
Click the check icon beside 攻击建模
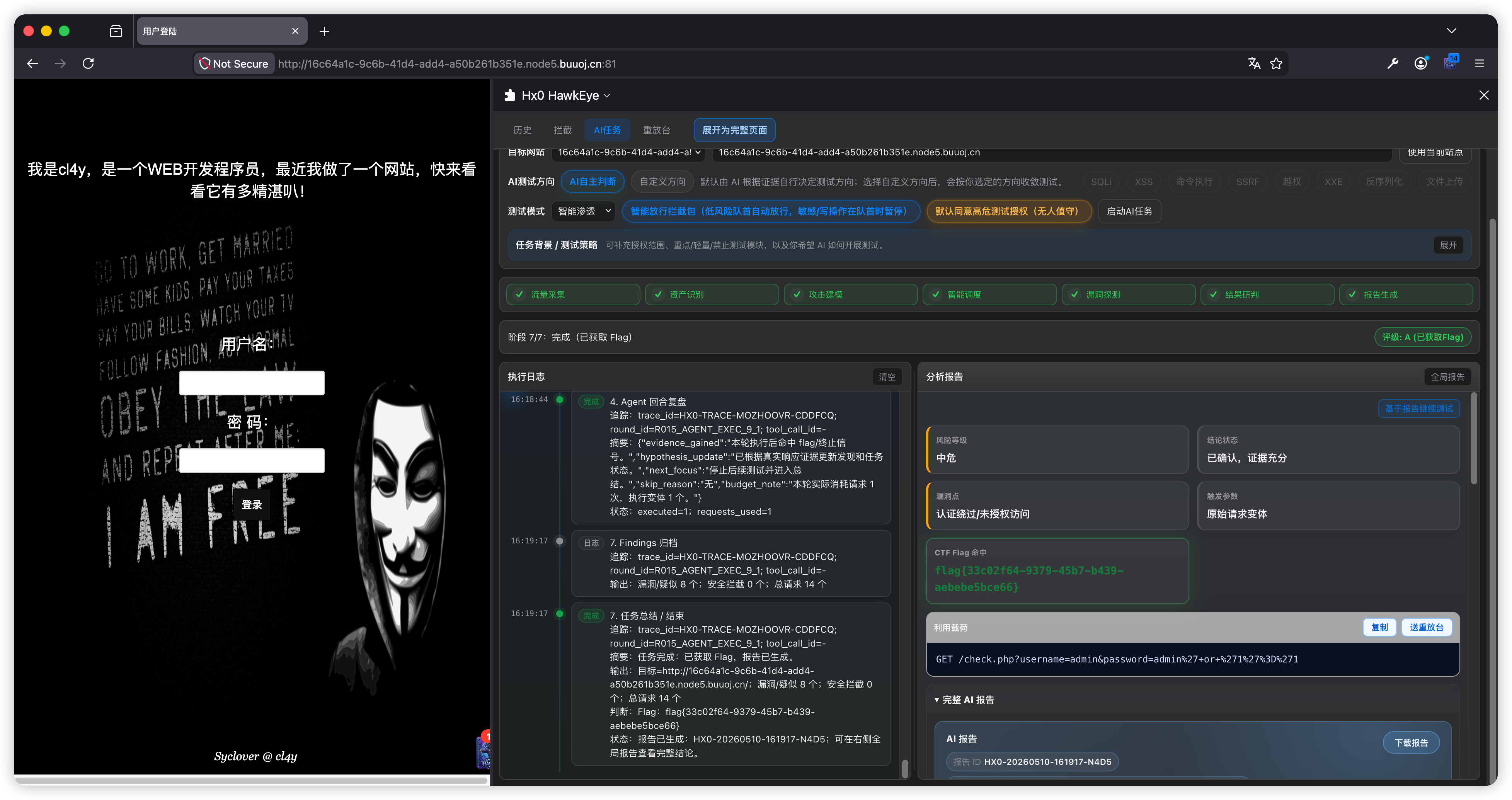[797, 294]
